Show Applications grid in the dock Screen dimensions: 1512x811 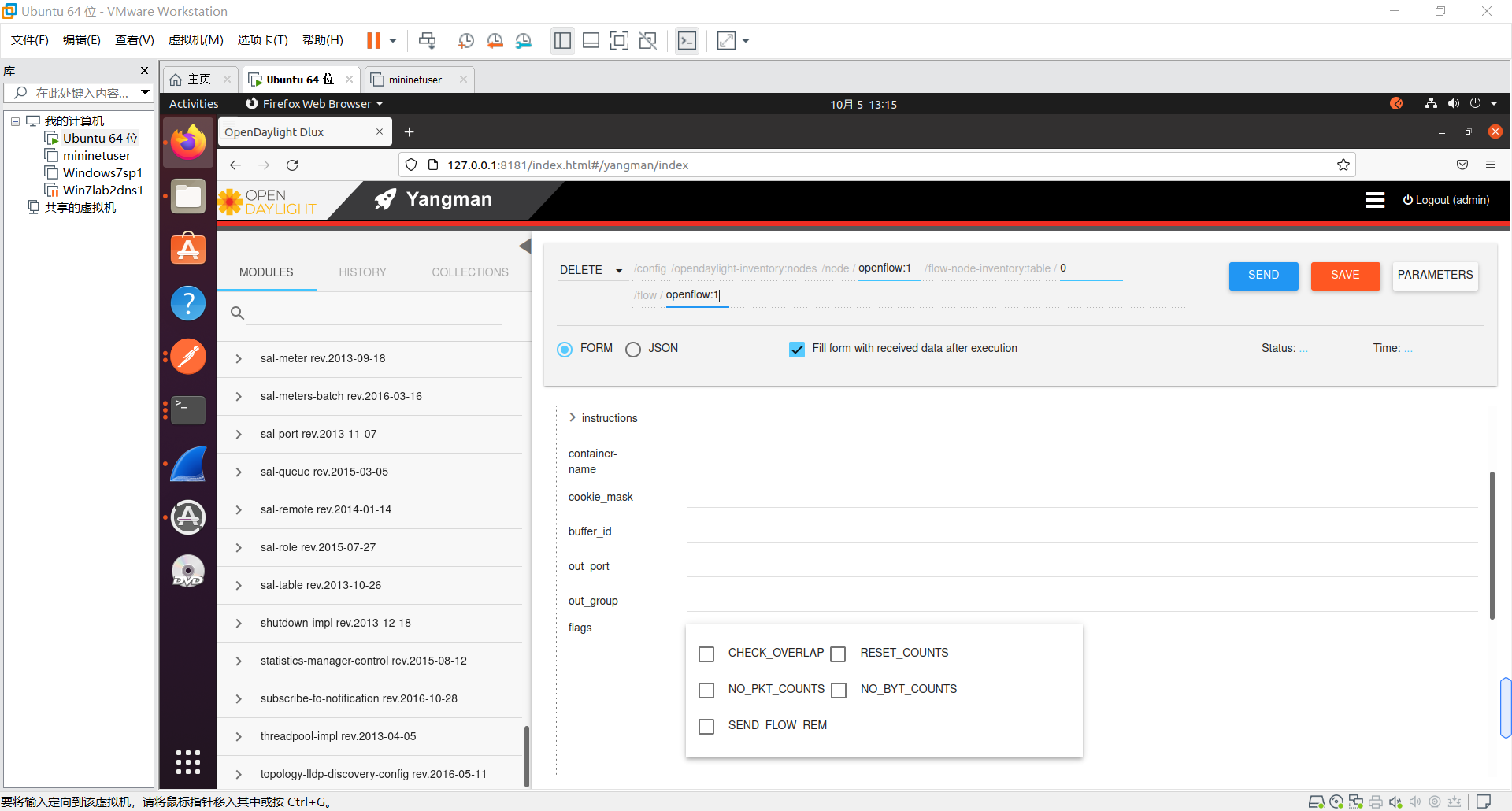click(188, 761)
